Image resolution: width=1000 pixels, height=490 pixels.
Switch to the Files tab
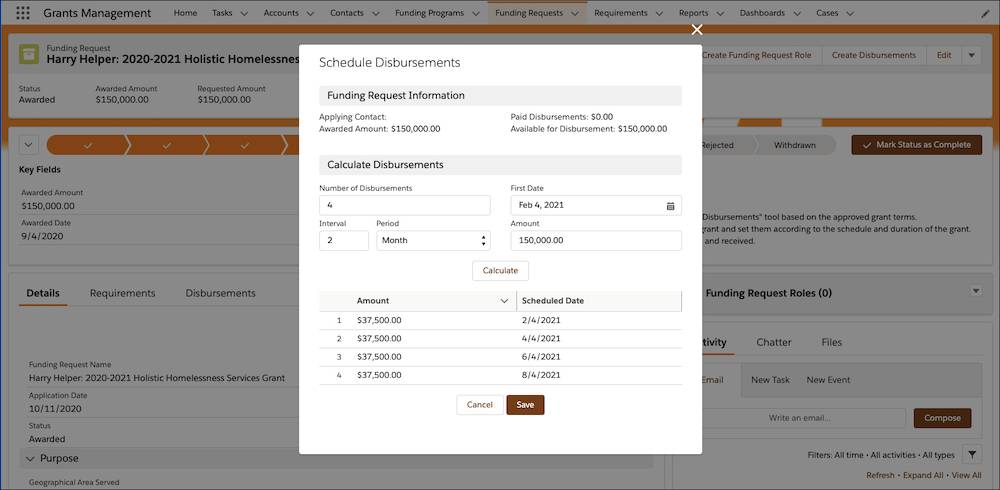coord(832,342)
